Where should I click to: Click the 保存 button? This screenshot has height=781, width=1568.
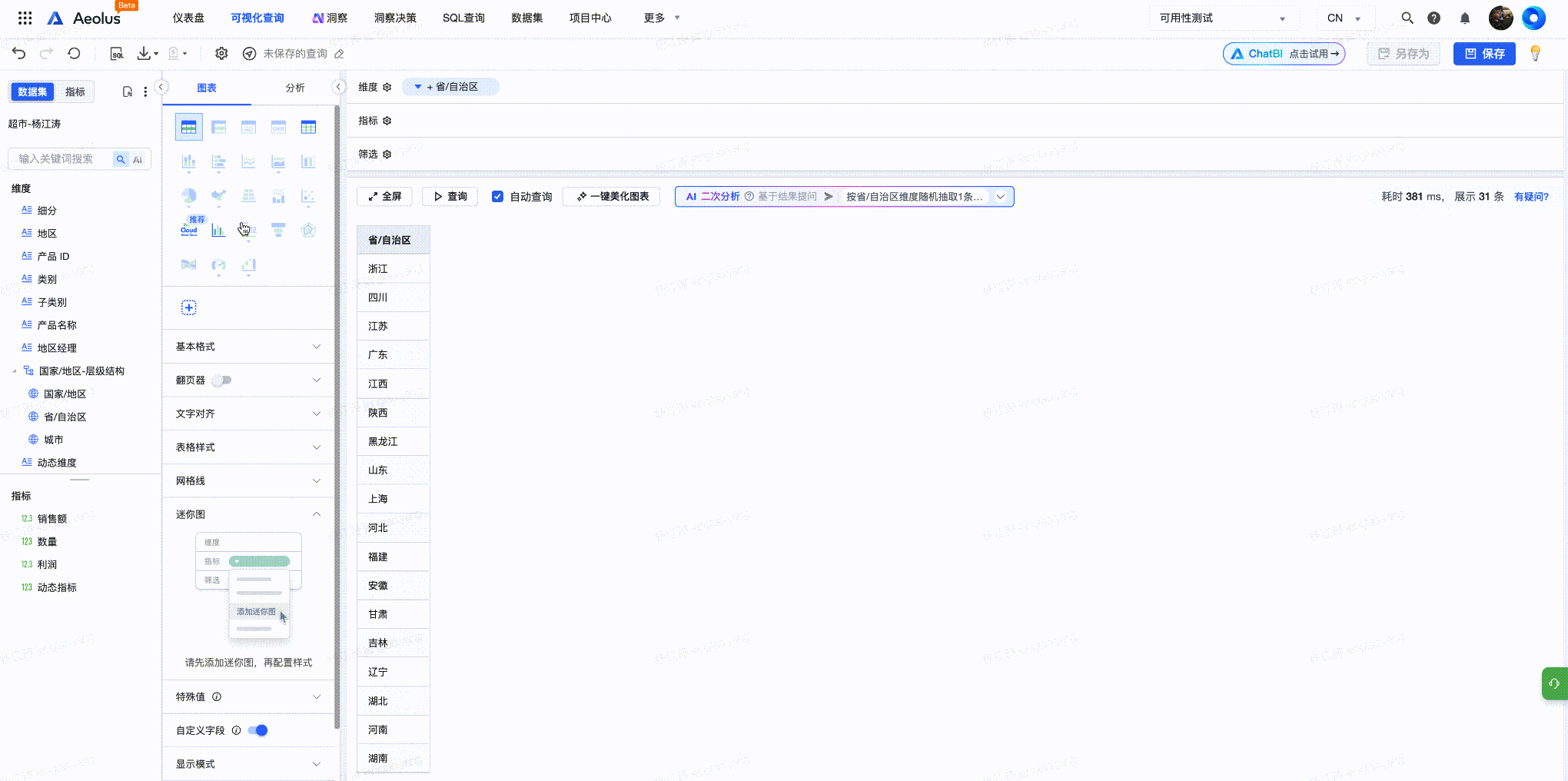[1484, 54]
